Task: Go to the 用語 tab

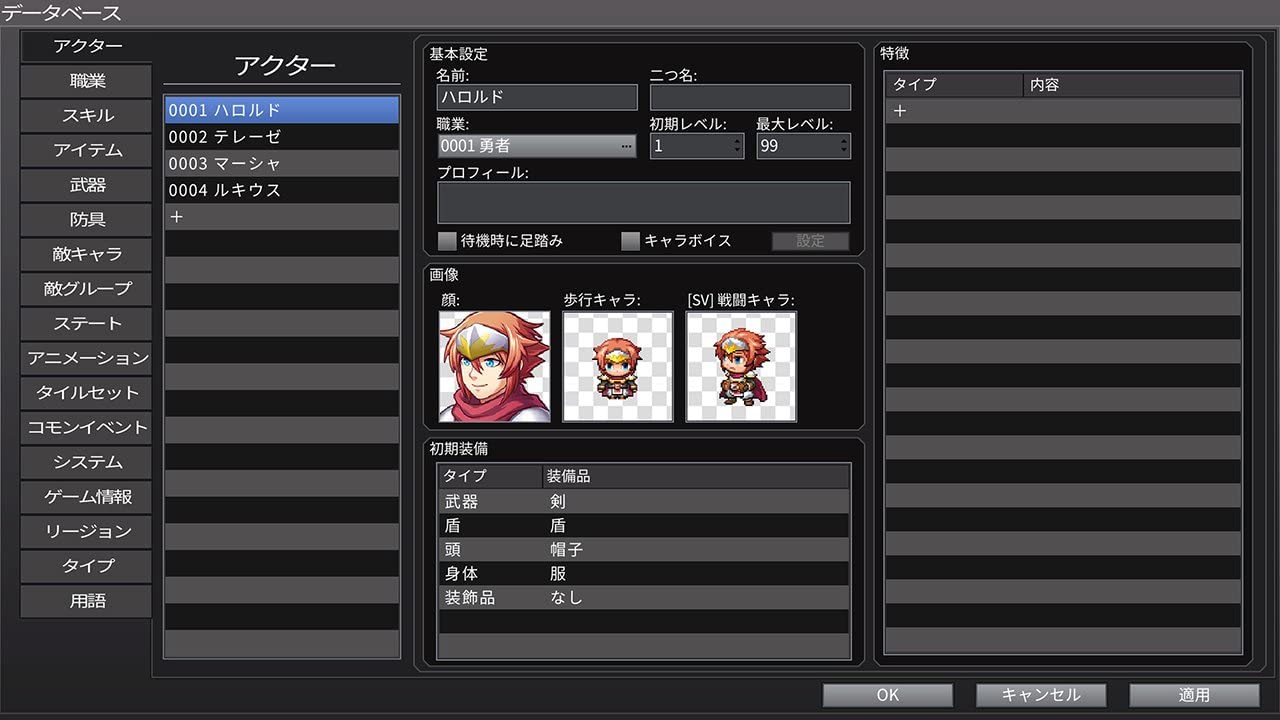Action: (x=88, y=601)
